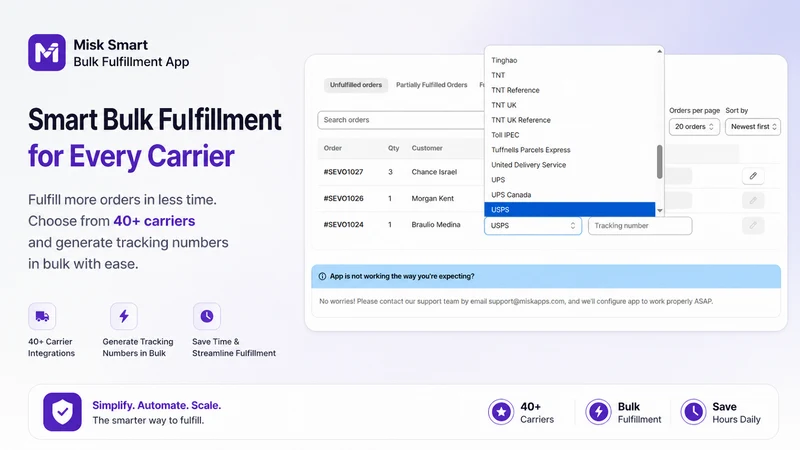
Task: Click order number #SEVO1026
Action: [343, 198]
